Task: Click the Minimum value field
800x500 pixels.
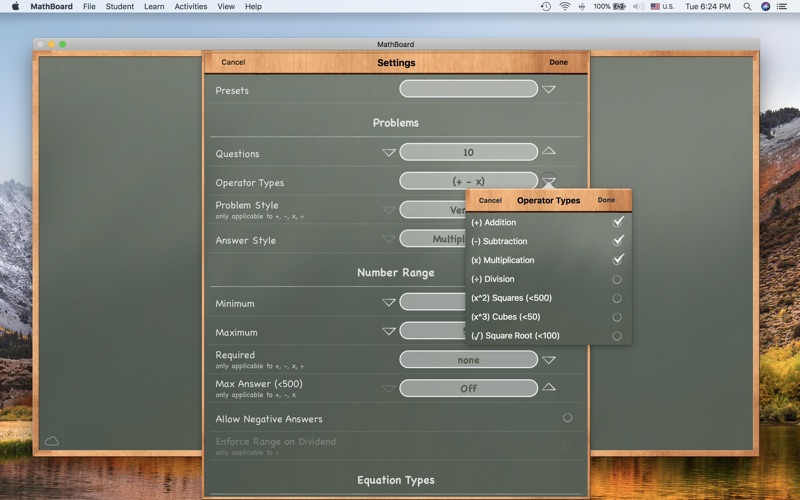Action: 433,302
